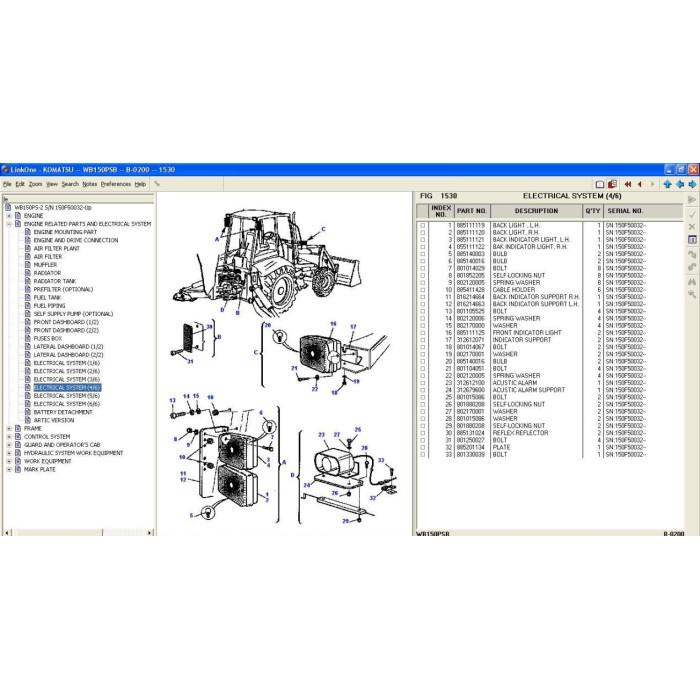
Task: Click the small tool icon beside Help menu
Action: (x=157, y=183)
